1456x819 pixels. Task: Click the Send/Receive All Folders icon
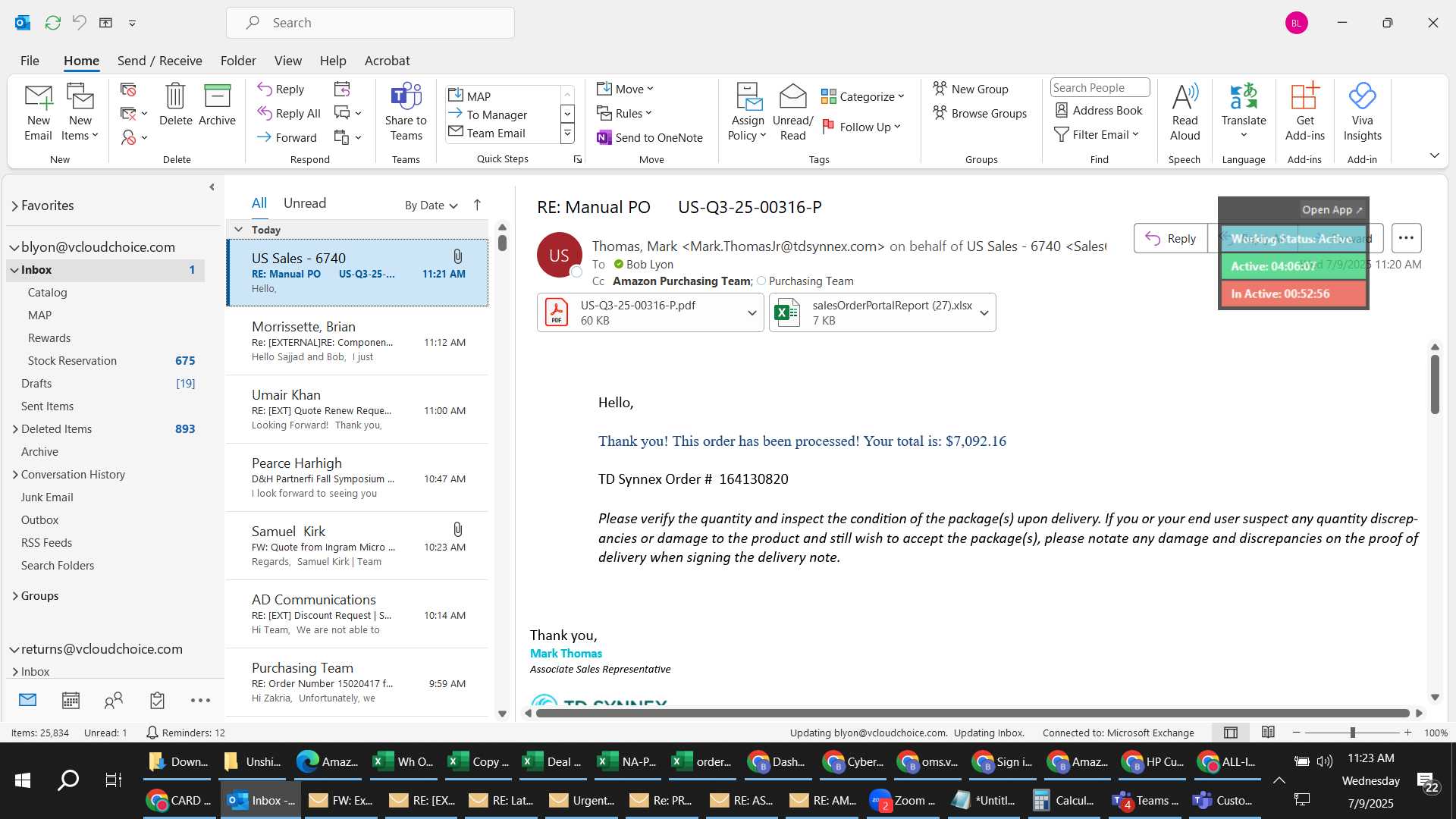(x=52, y=23)
